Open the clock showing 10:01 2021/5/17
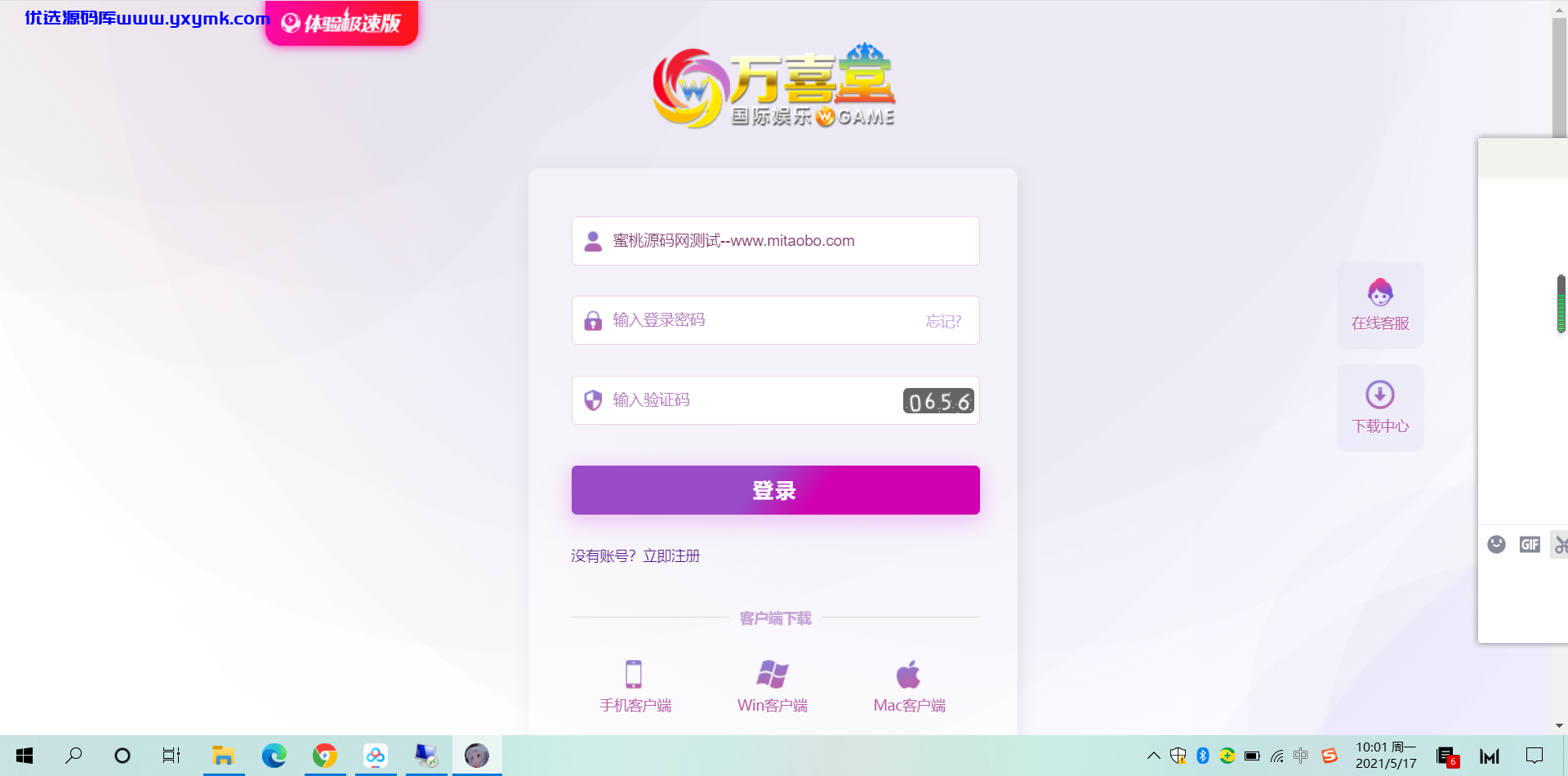 pyautogui.click(x=1386, y=756)
